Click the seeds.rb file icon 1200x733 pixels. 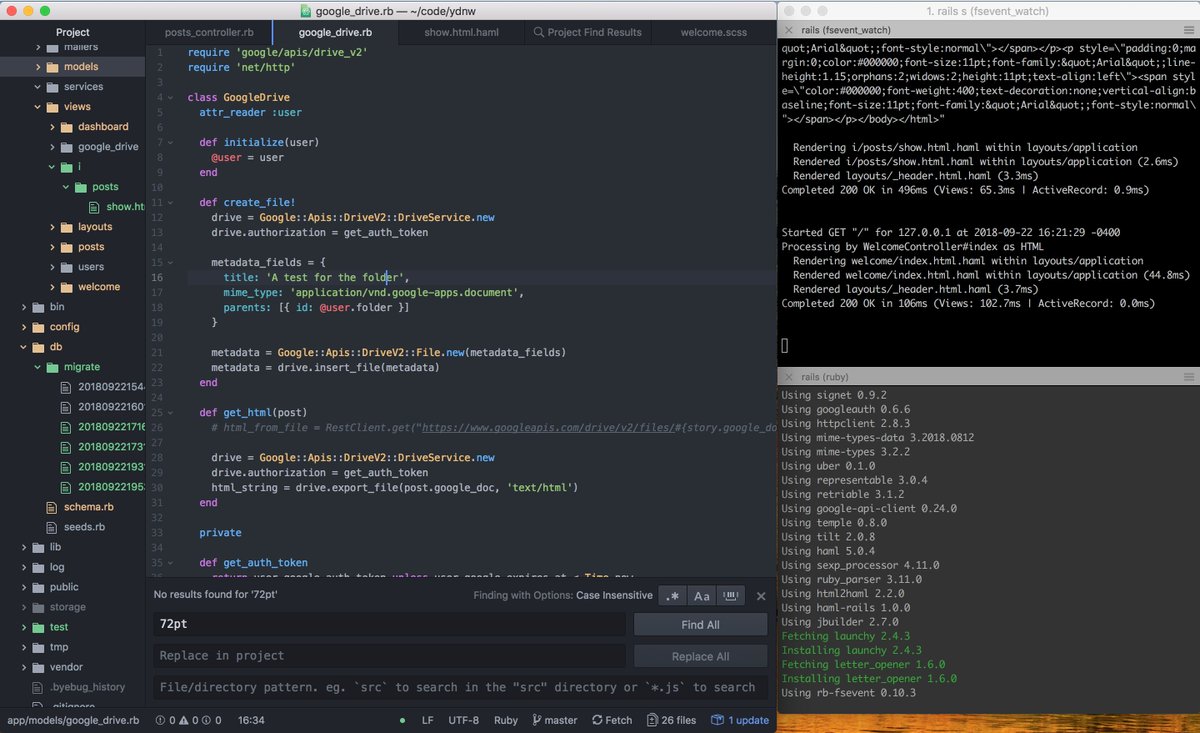point(53,527)
